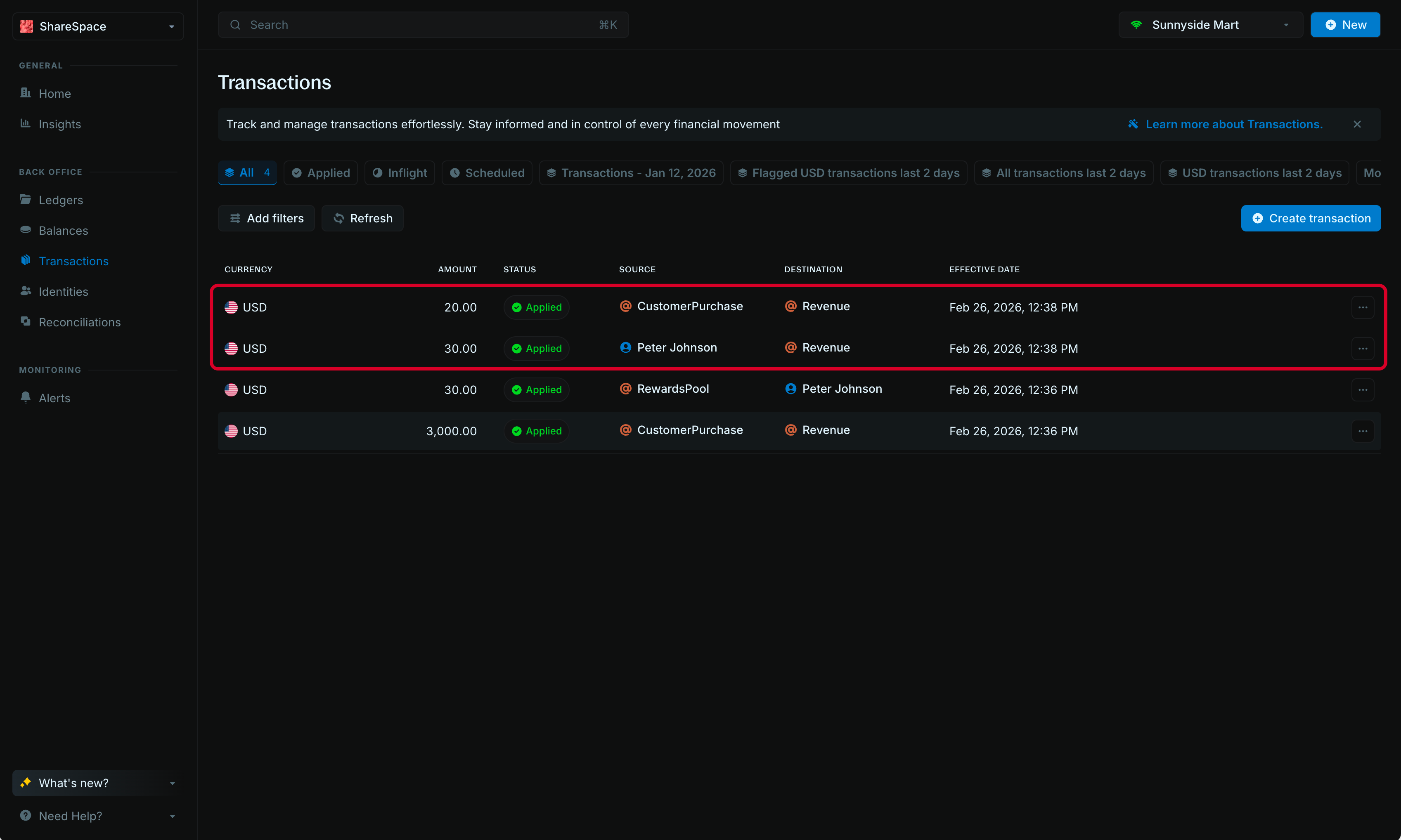Image resolution: width=1401 pixels, height=840 pixels.
Task: Expand the What's new panel
Action: 97,783
